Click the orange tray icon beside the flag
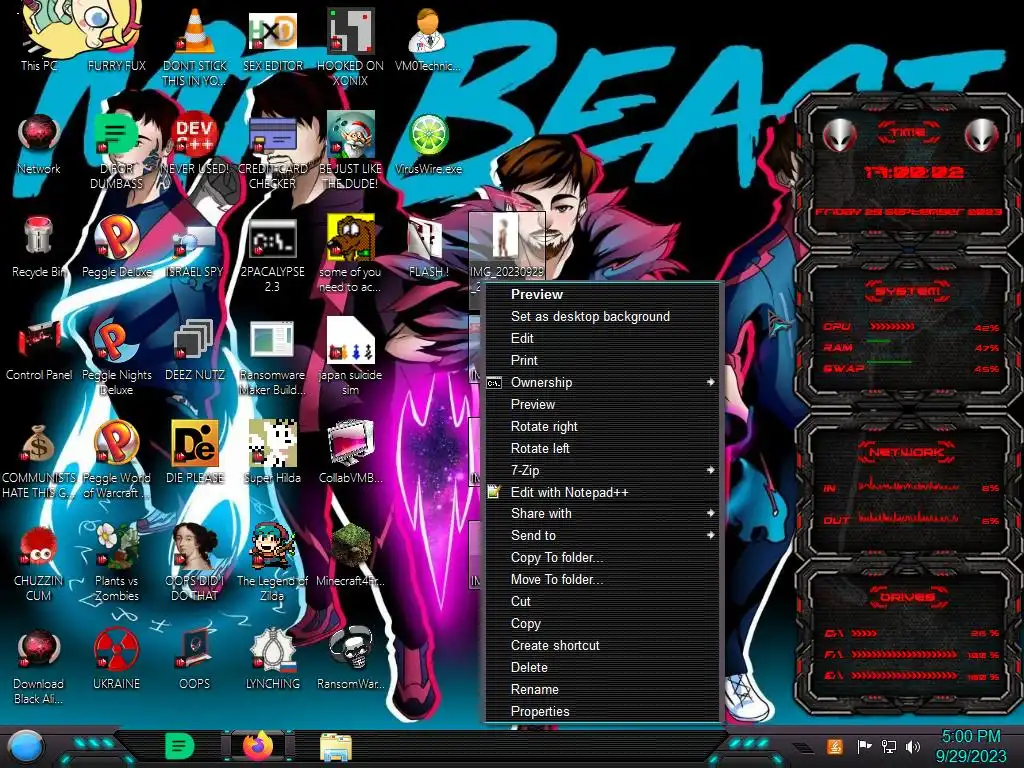This screenshot has width=1024, height=768. click(x=835, y=746)
